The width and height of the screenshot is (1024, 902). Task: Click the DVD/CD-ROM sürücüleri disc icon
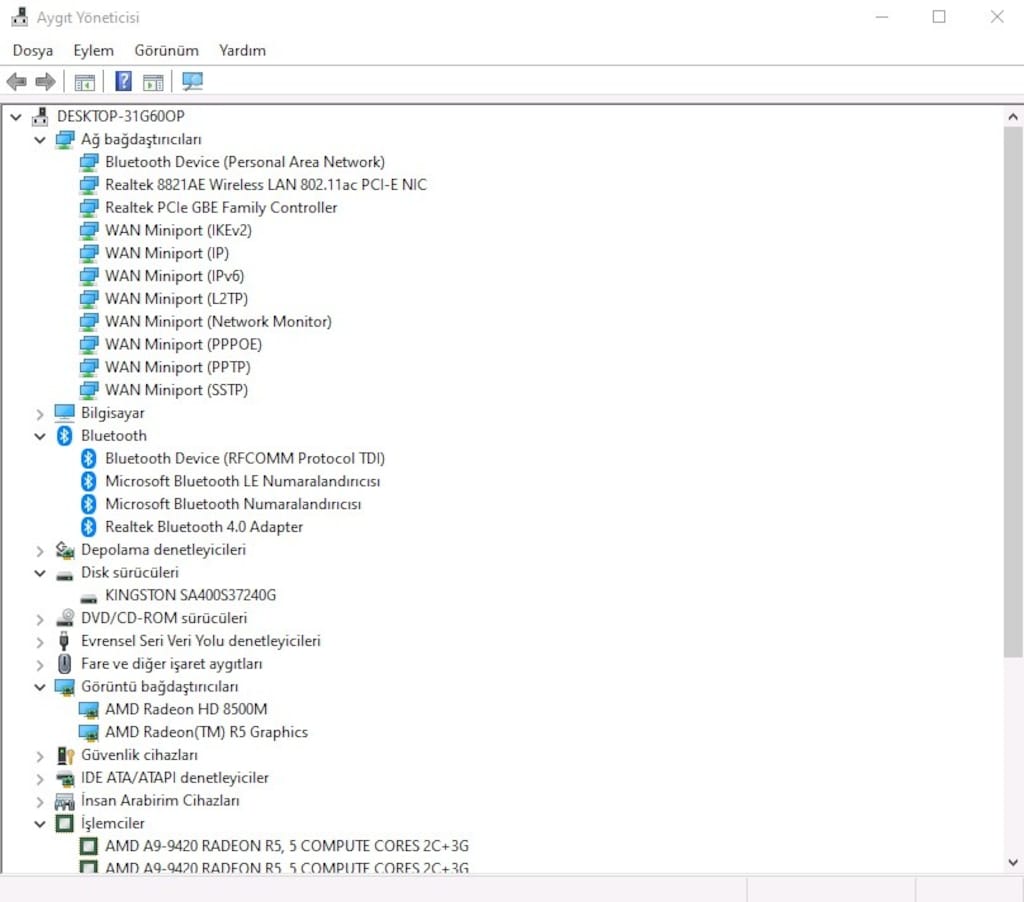(65, 618)
